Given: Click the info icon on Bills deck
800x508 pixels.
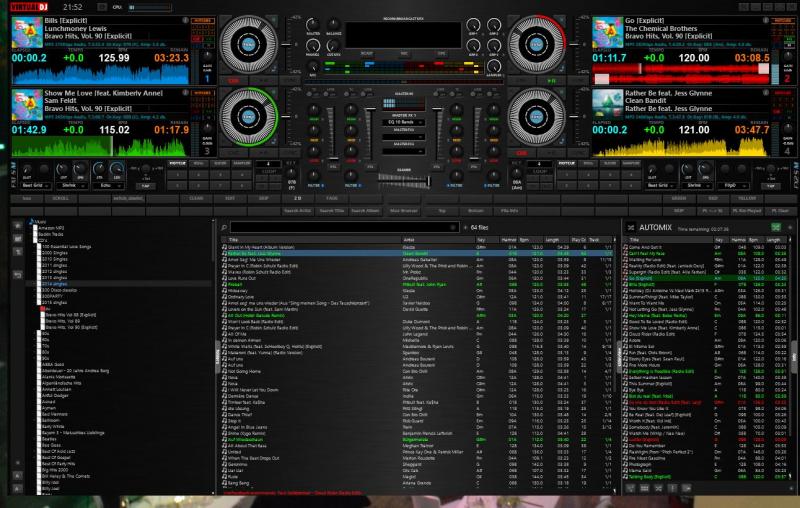Looking at the screenshot, I should point(185,20).
